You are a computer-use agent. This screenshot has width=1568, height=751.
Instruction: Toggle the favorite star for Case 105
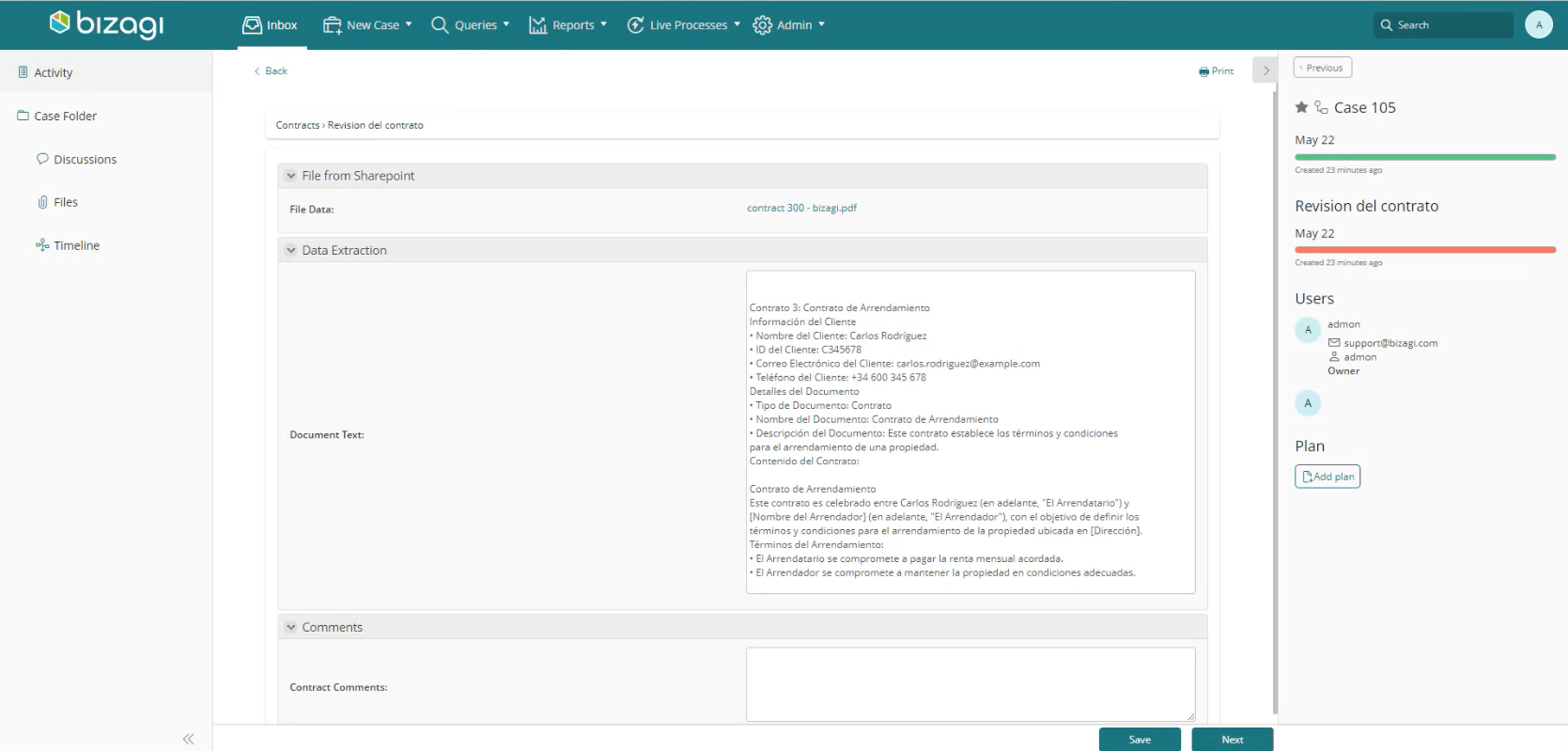pyautogui.click(x=1301, y=107)
